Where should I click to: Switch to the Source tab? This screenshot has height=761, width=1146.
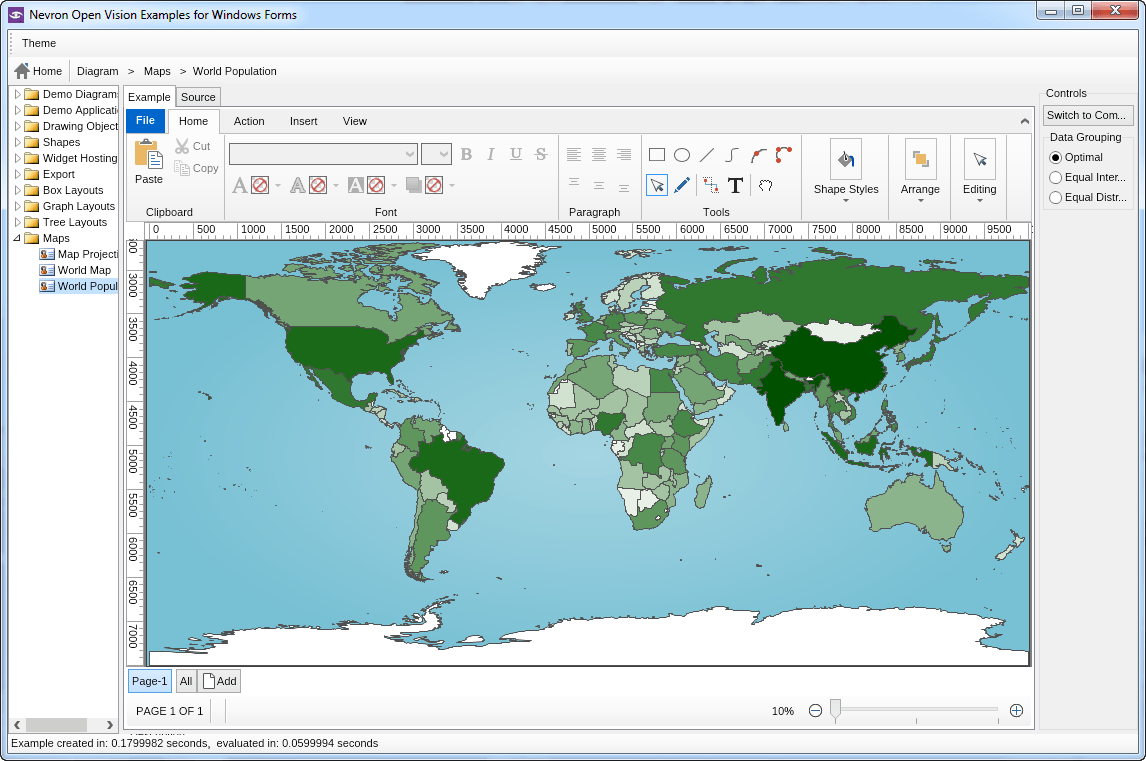pos(198,97)
